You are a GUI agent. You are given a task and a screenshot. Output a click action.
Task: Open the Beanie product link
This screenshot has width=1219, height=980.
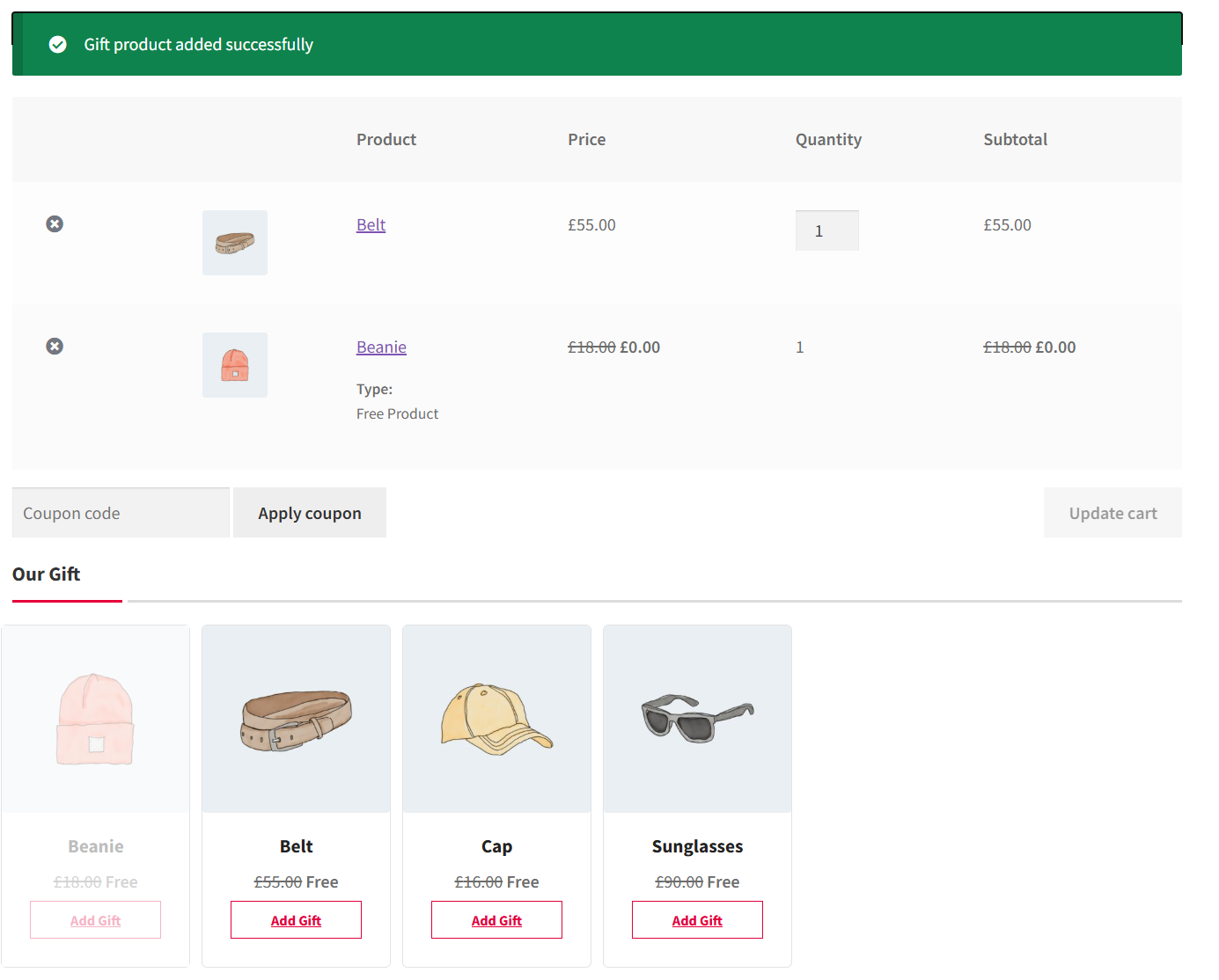click(x=381, y=347)
